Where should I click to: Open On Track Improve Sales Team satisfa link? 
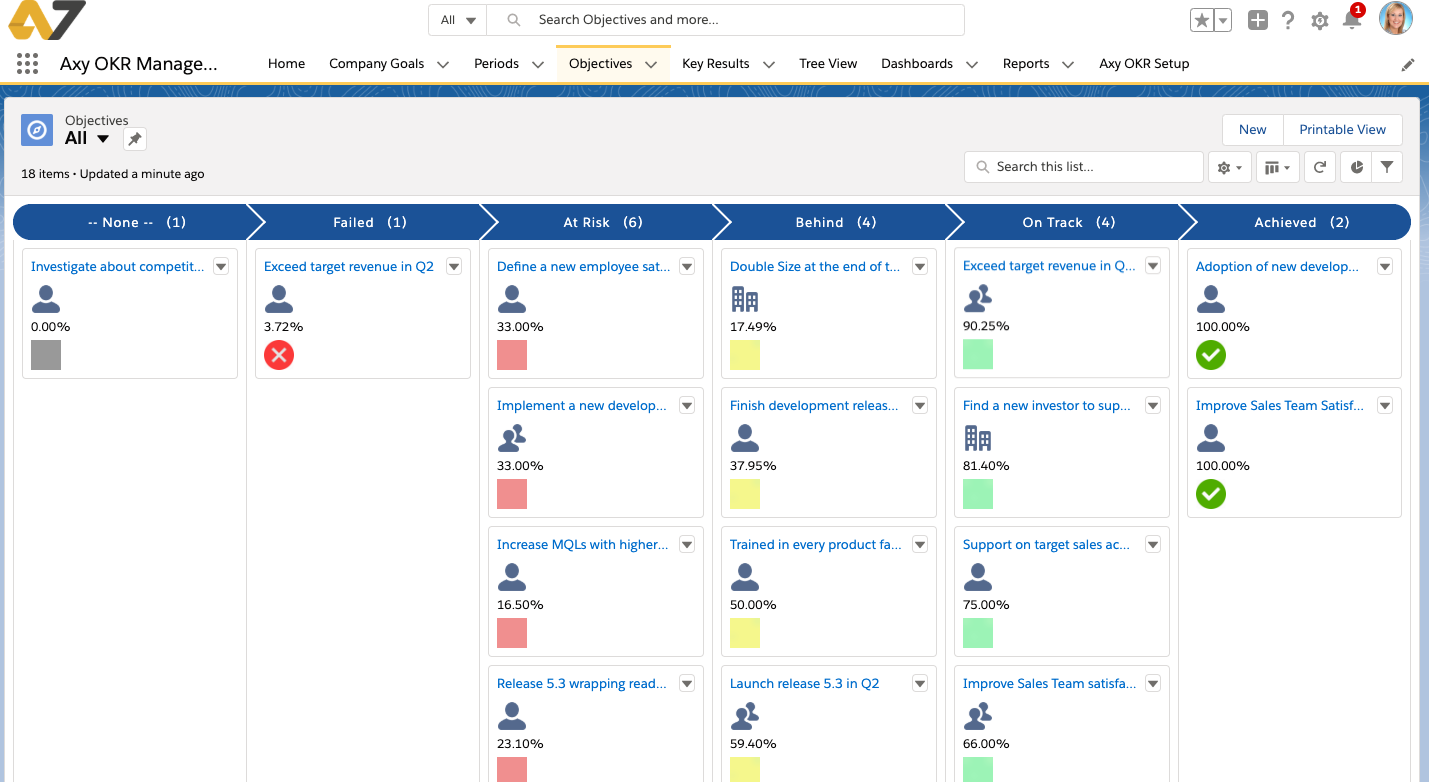coord(1050,684)
